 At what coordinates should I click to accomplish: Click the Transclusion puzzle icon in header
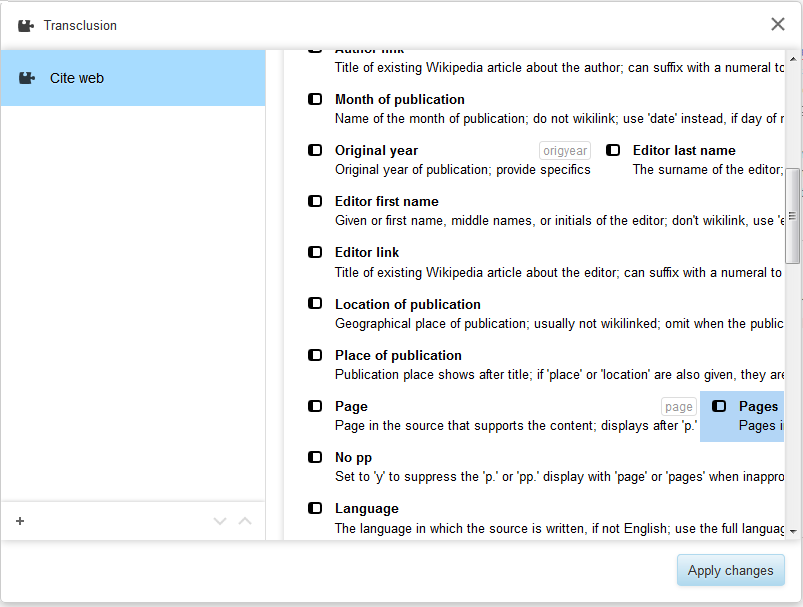pyautogui.click(x=26, y=26)
